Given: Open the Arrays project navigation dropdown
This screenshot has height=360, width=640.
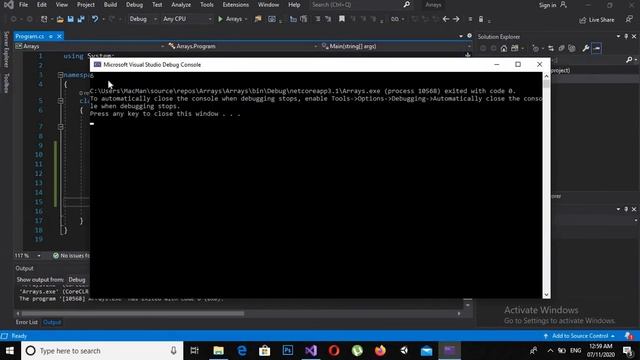Looking at the screenshot, I should coord(90,46).
